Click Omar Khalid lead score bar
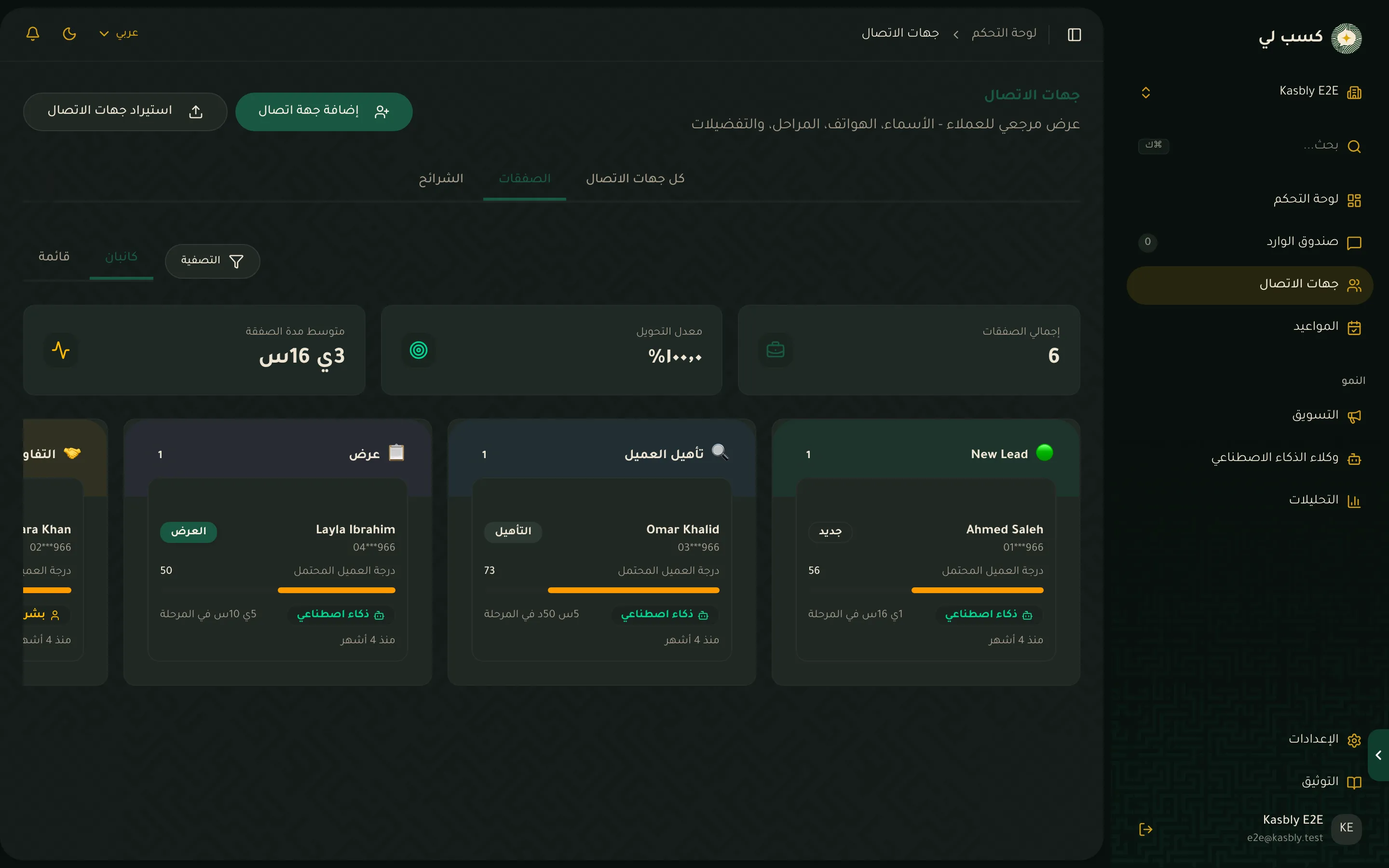This screenshot has width=1389, height=868. (601, 590)
